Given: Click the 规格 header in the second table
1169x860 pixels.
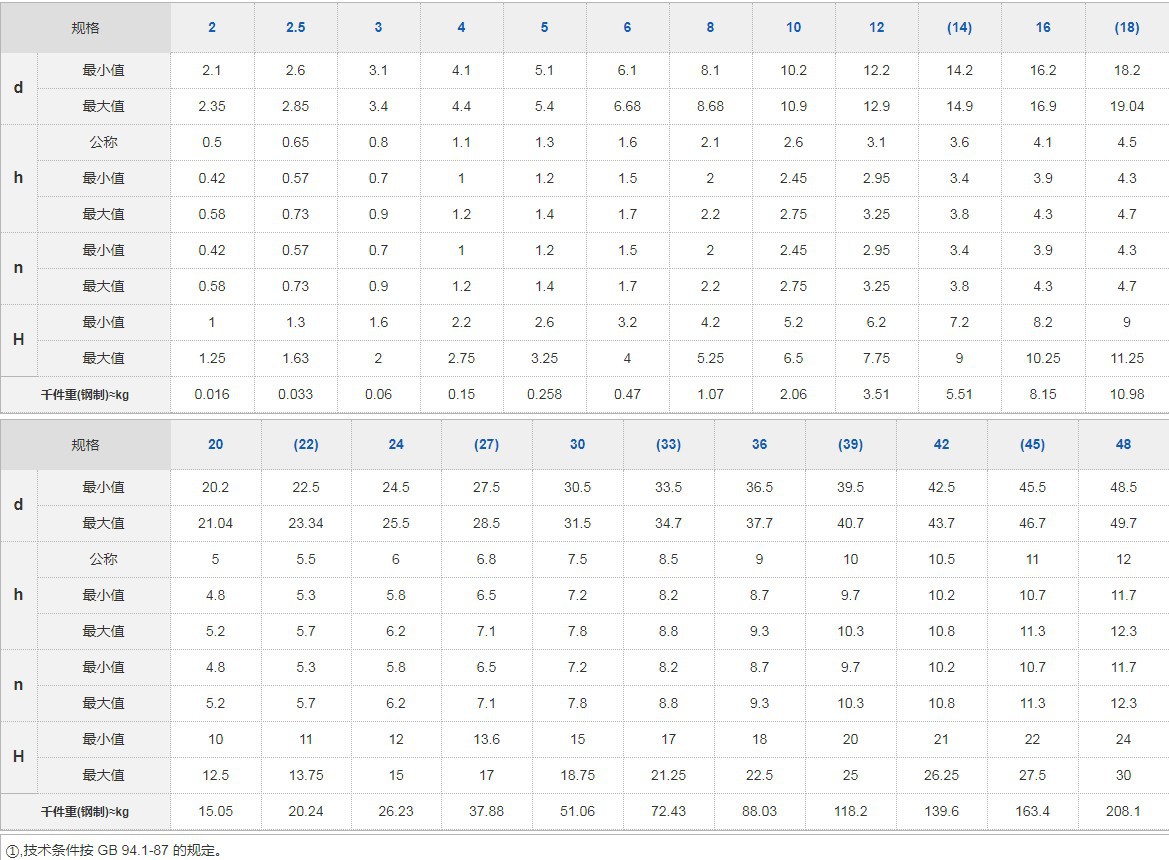Looking at the screenshot, I should click(x=85, y=445).
